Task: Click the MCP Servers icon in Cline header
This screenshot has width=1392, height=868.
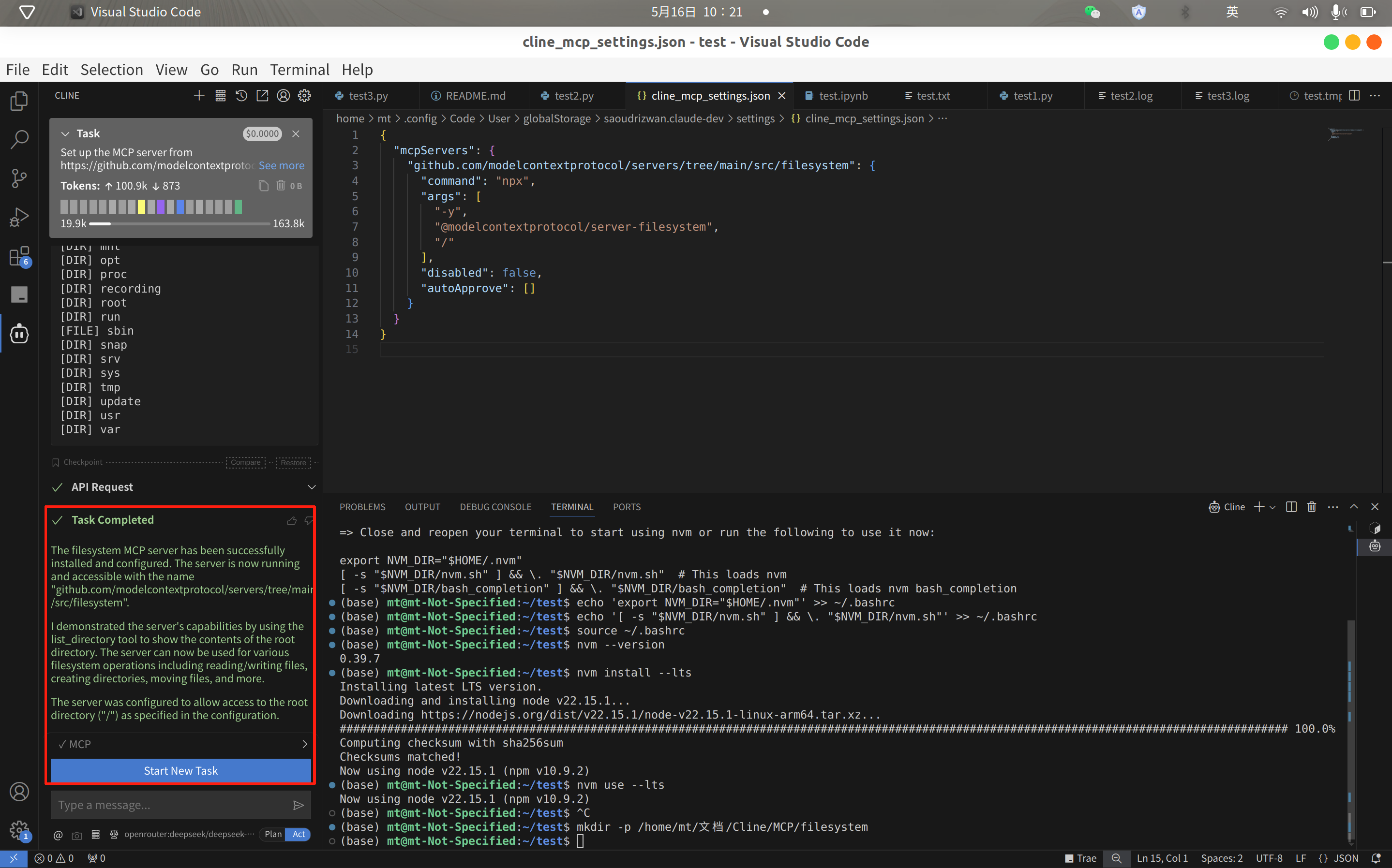Action: pyautogui.click(x=220, y=96)
